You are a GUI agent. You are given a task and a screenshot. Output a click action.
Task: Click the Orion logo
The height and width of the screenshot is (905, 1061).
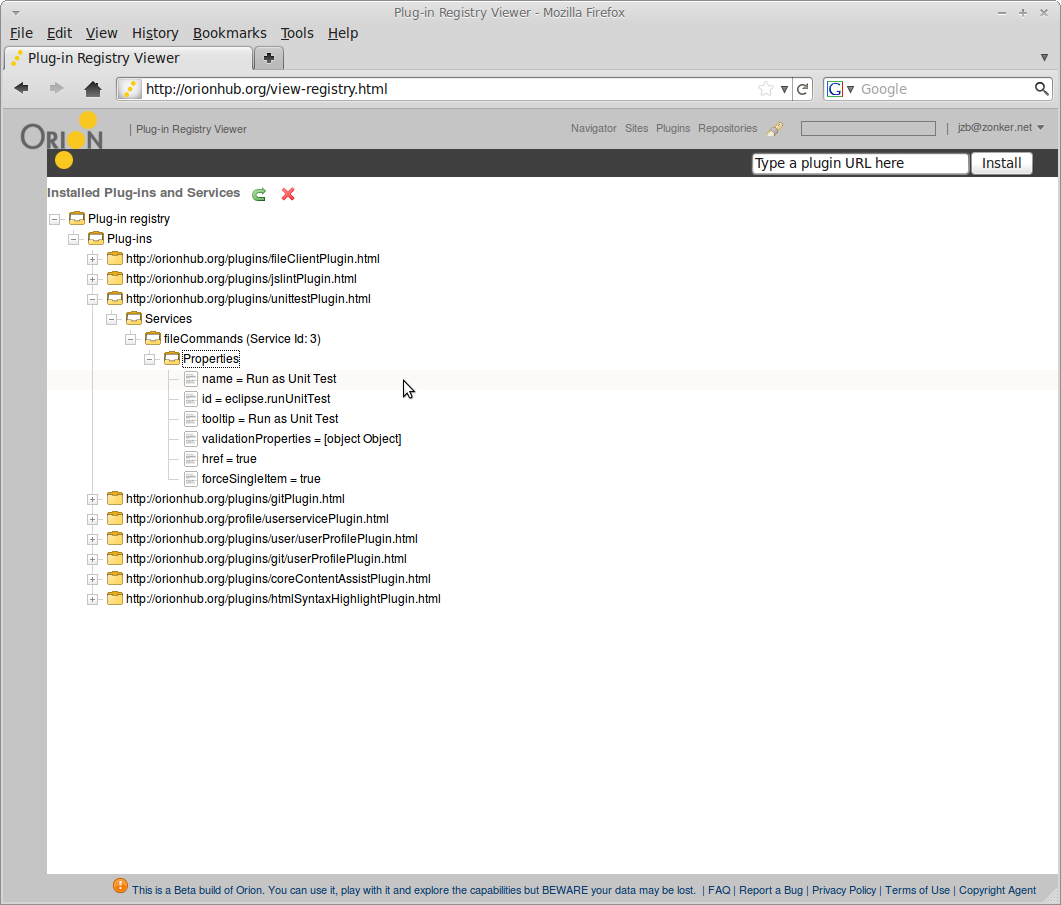(62, 139)
